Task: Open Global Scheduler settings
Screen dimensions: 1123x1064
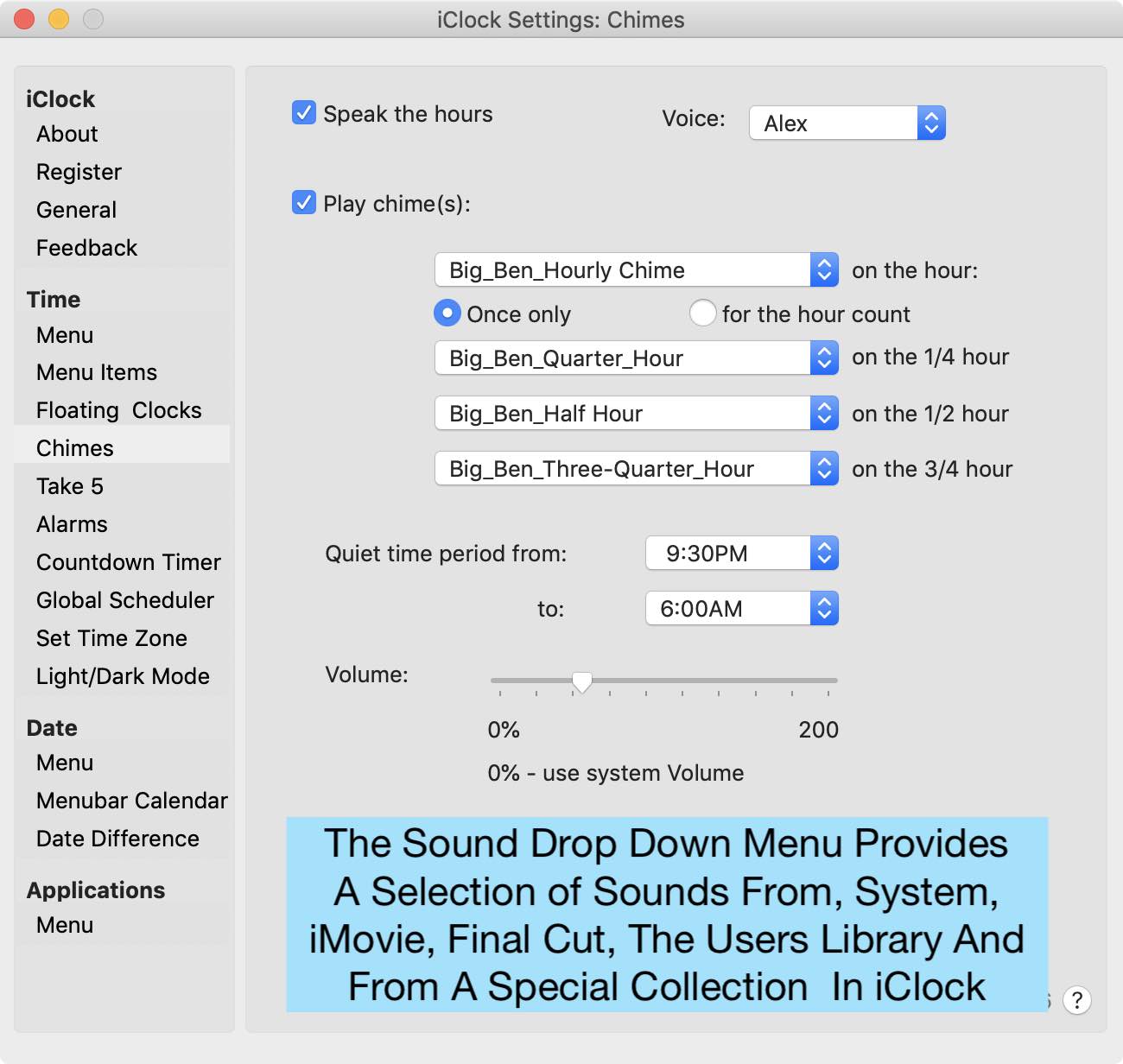Action: click(124, 600)
